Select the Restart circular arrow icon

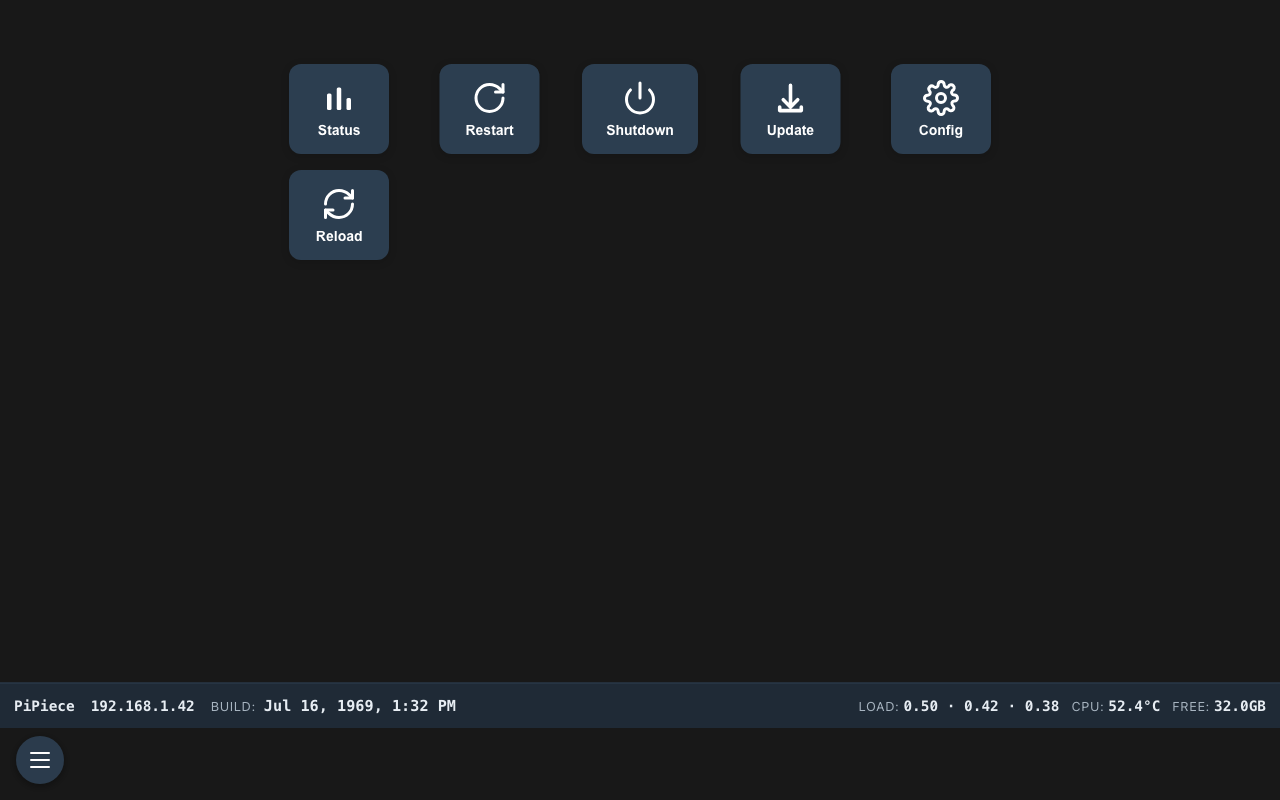click(x=489, y=98)
